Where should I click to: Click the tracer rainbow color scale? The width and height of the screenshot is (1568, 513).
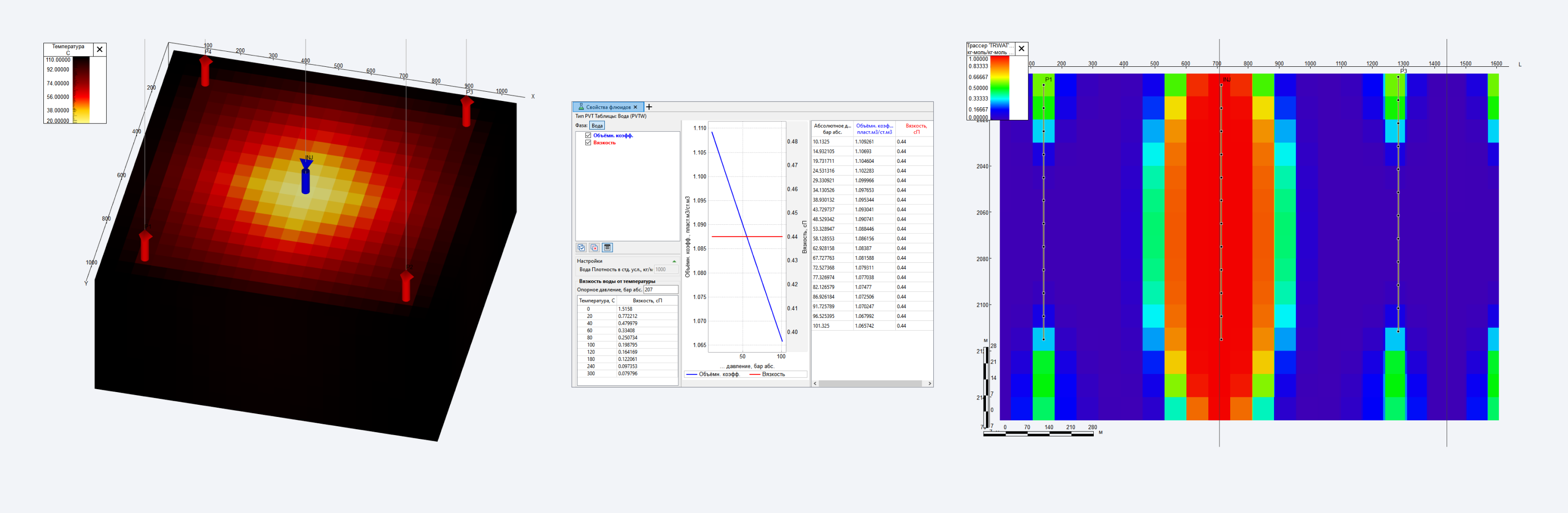[x=1000, y=87]
